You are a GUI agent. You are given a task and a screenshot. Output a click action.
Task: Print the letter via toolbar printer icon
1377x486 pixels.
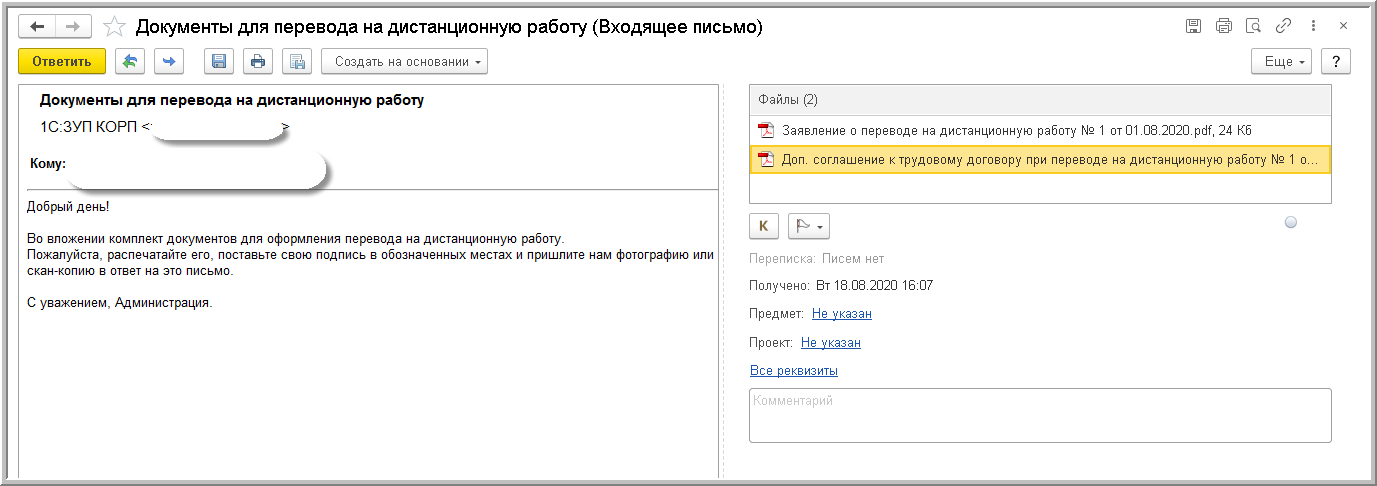click(258, 62)
